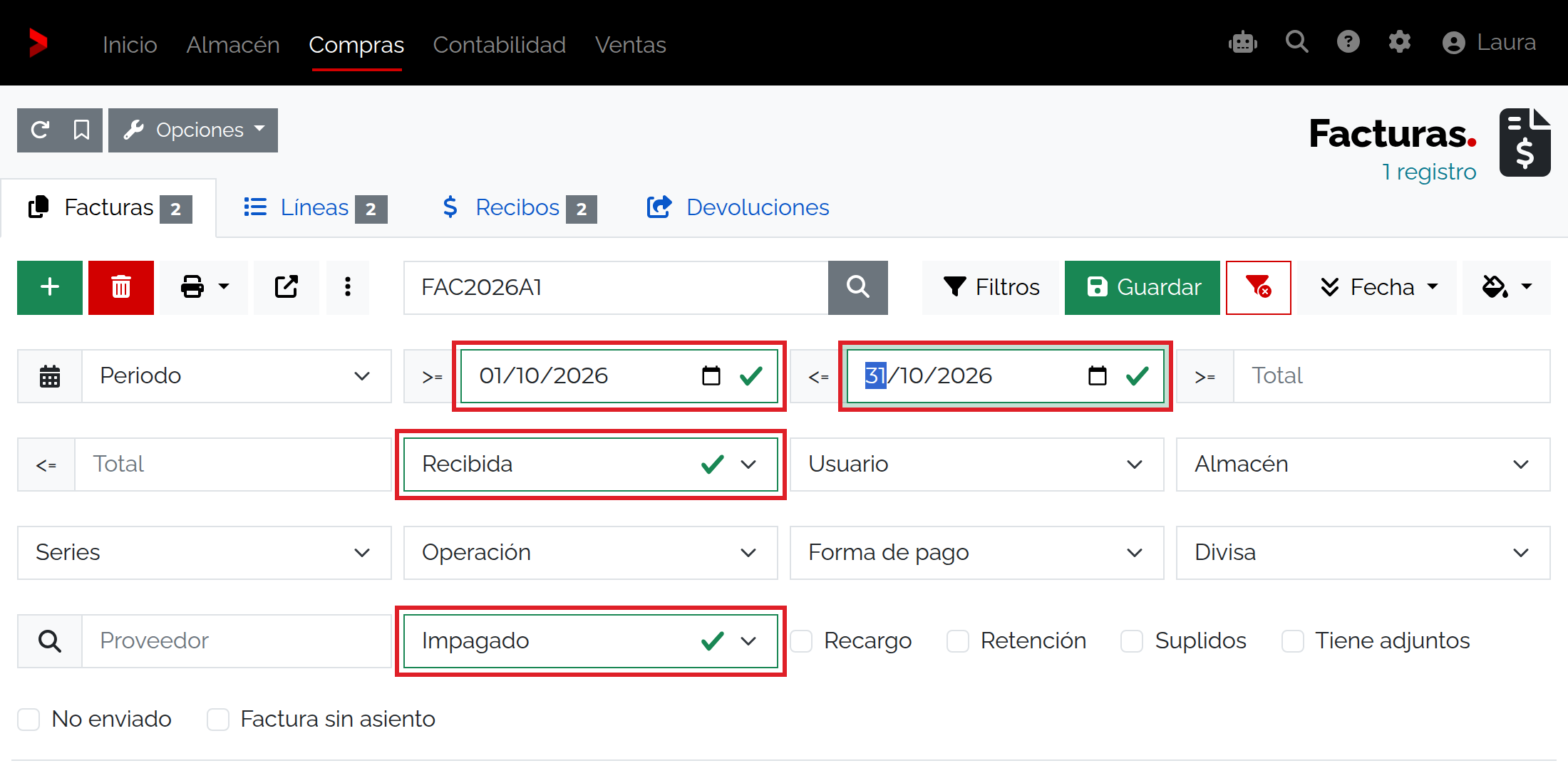Open the paint bucket color dropdown
Viewport: 1568px width, 778px height.
coord(1507,288)
